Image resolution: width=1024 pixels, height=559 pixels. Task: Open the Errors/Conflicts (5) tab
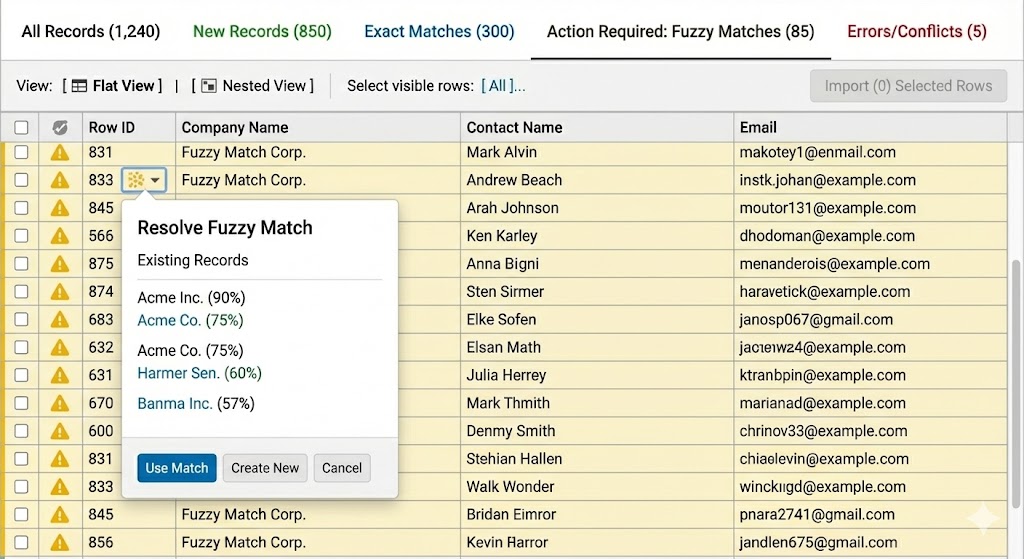coord(916,31)
